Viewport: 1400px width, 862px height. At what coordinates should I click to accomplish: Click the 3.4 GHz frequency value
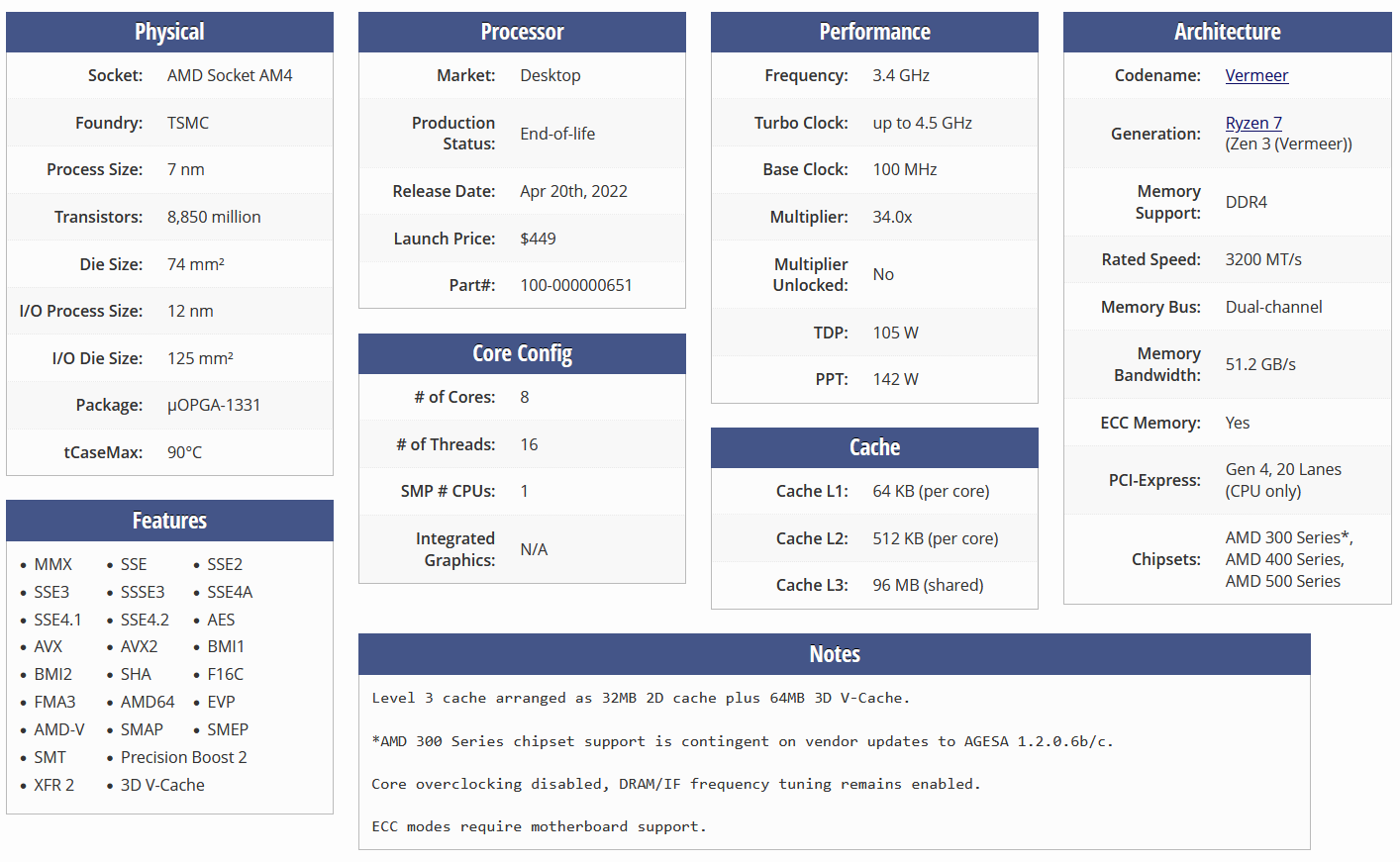[901, 75]
